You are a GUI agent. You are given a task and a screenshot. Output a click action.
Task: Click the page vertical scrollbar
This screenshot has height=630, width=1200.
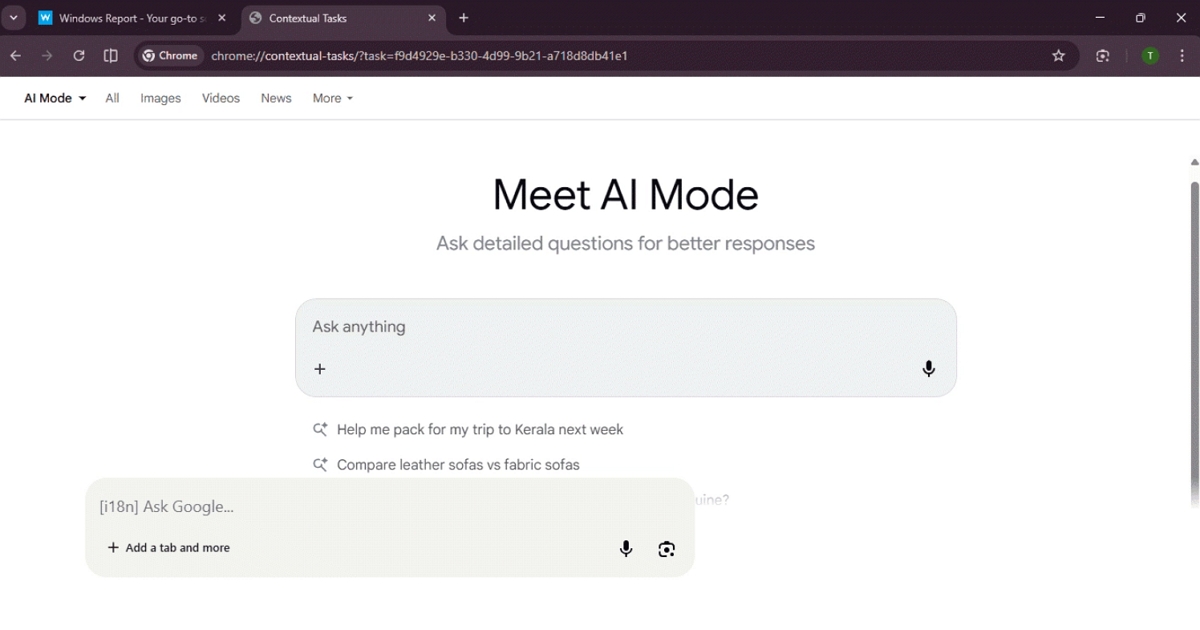1194,340
